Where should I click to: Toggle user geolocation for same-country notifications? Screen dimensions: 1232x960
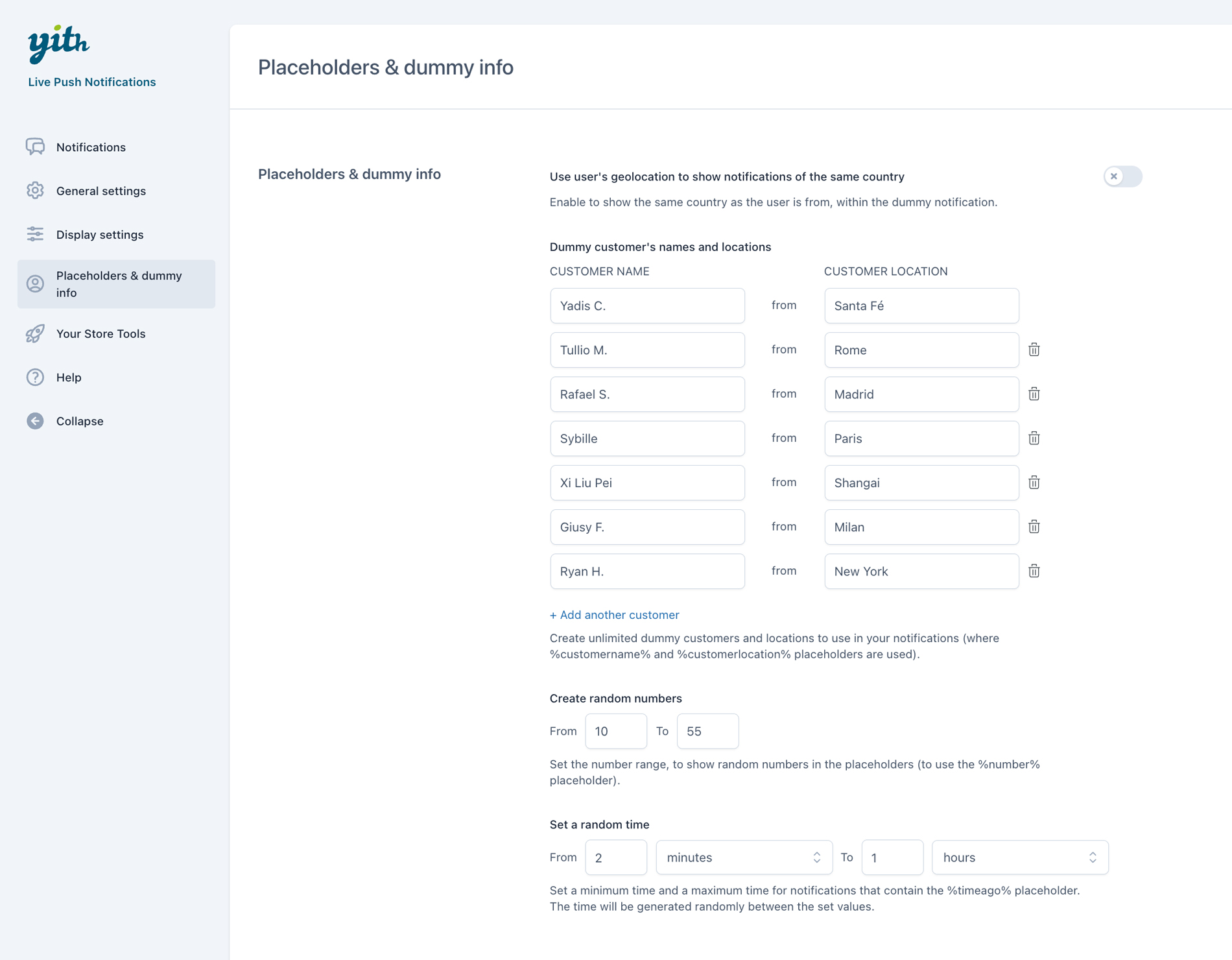point(1122,176)
